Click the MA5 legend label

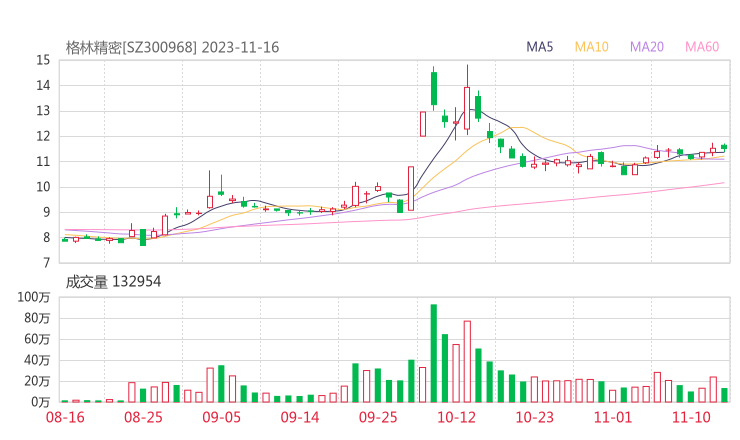coord(539,47)
